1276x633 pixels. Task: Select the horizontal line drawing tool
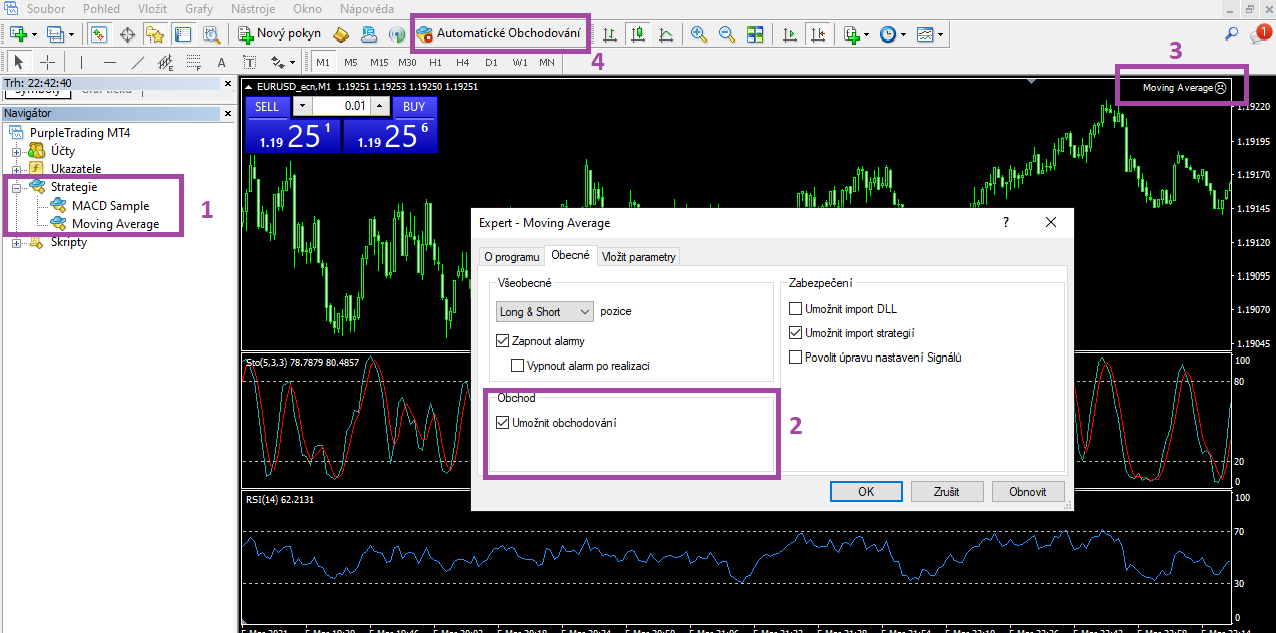click(109, 62)
